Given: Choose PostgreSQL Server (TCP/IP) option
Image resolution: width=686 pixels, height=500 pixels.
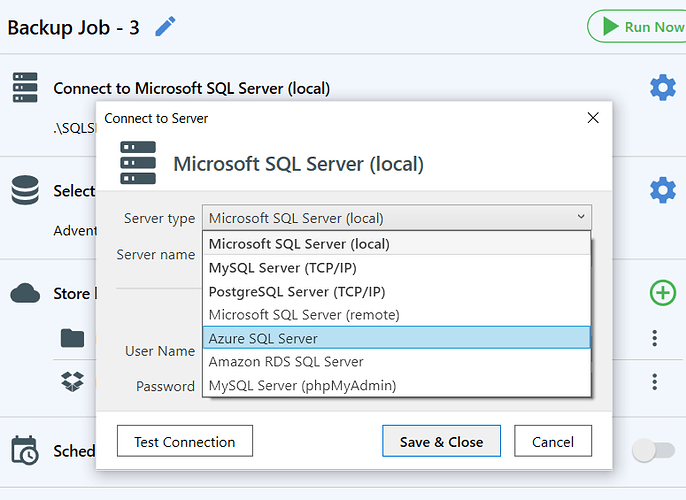Looking at the screenshot, I should (x=396, y=291).
